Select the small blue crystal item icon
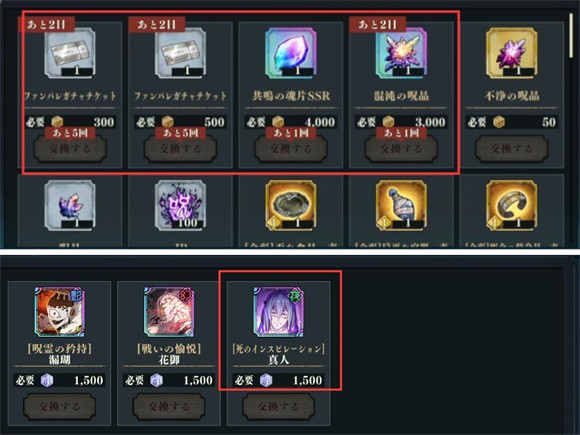 point(70,205)
